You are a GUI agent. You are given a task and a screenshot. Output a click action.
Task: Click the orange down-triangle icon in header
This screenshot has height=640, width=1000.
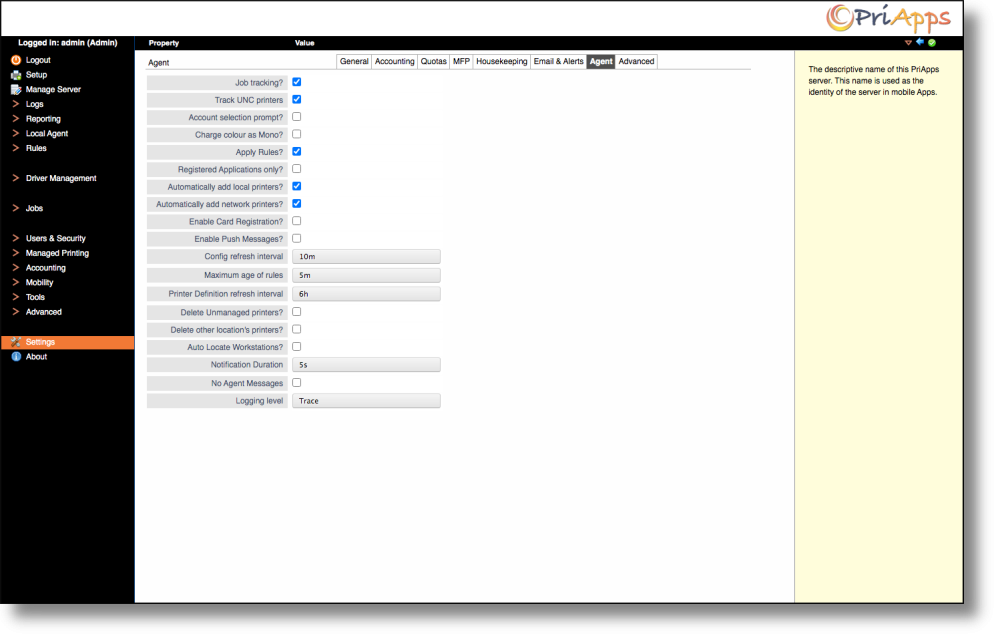[x=908, y=43]
